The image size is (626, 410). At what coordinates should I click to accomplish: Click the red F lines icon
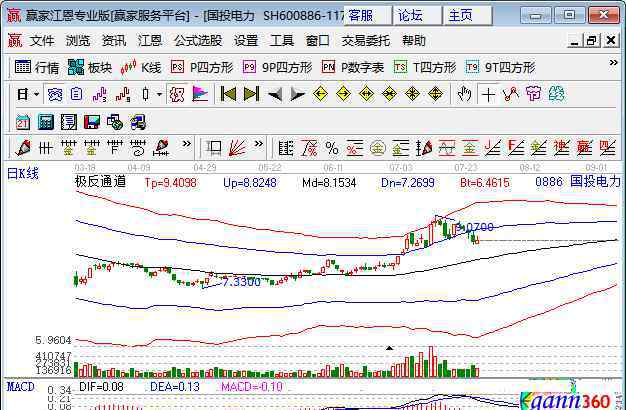(515, 149)
